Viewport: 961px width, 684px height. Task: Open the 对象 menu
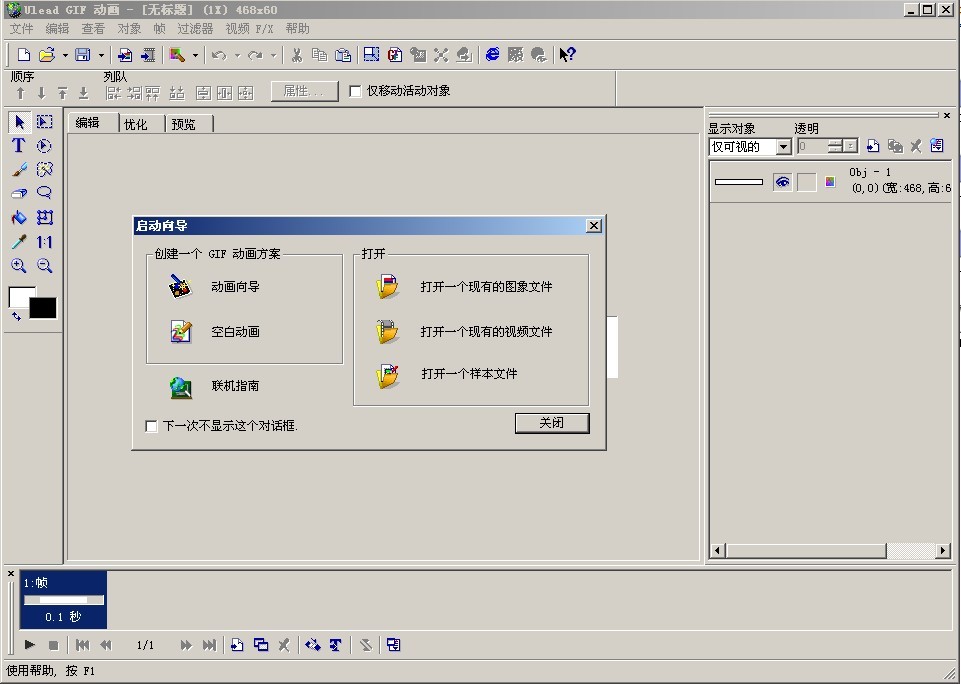point(129,29)
